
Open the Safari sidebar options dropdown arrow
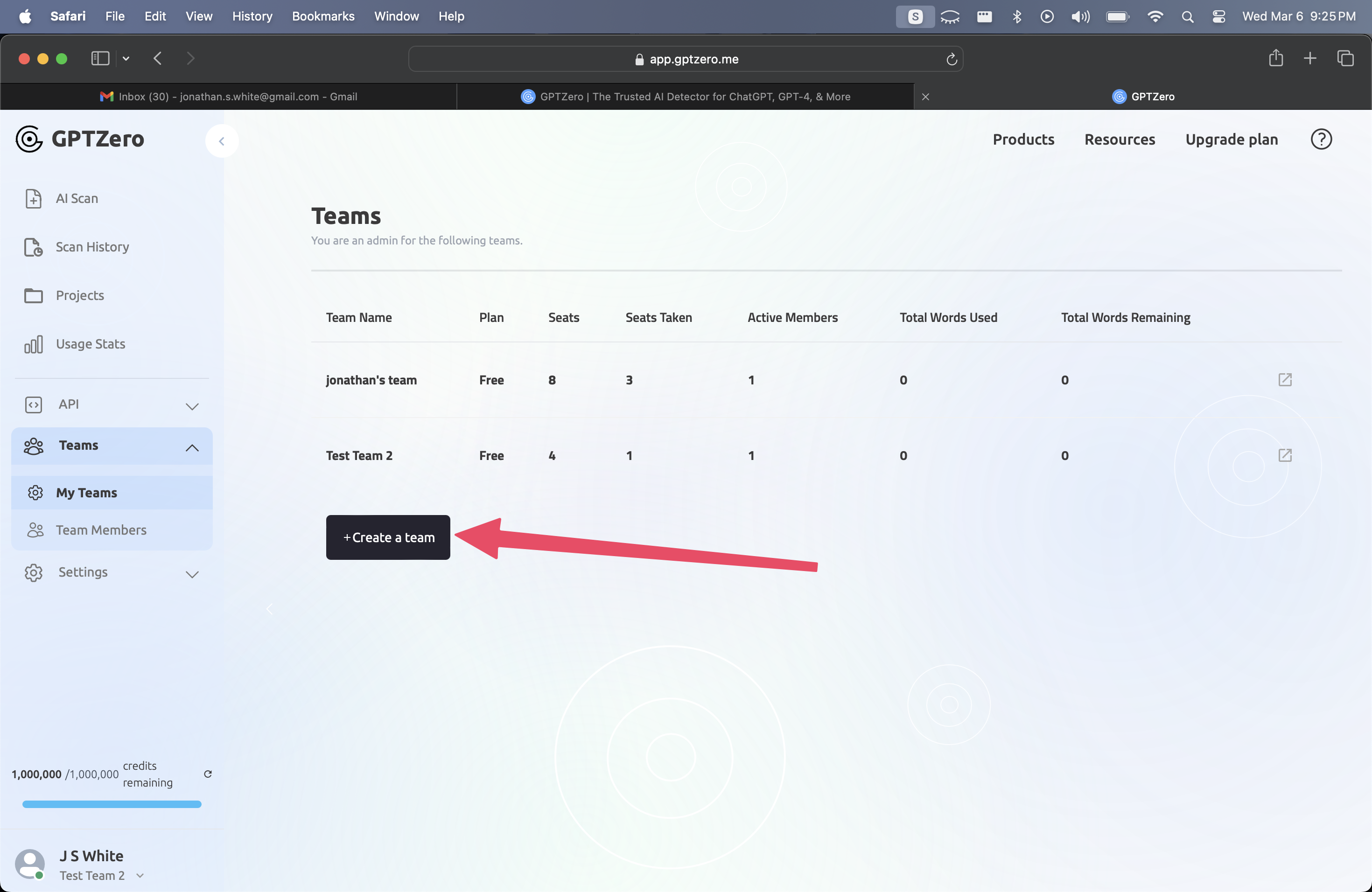(x=126, y=58)
